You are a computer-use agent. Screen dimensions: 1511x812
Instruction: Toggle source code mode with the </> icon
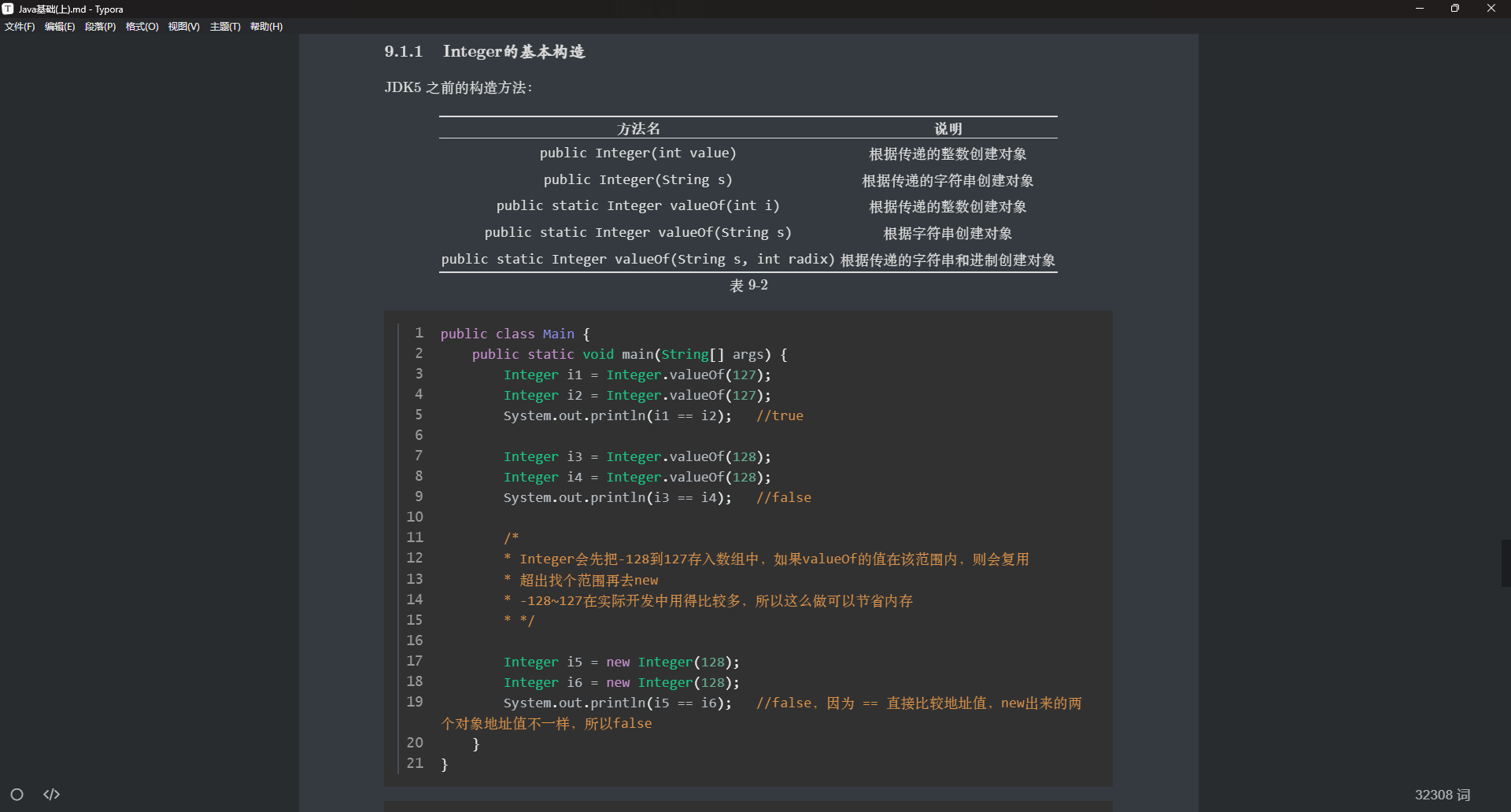(50, 795)
